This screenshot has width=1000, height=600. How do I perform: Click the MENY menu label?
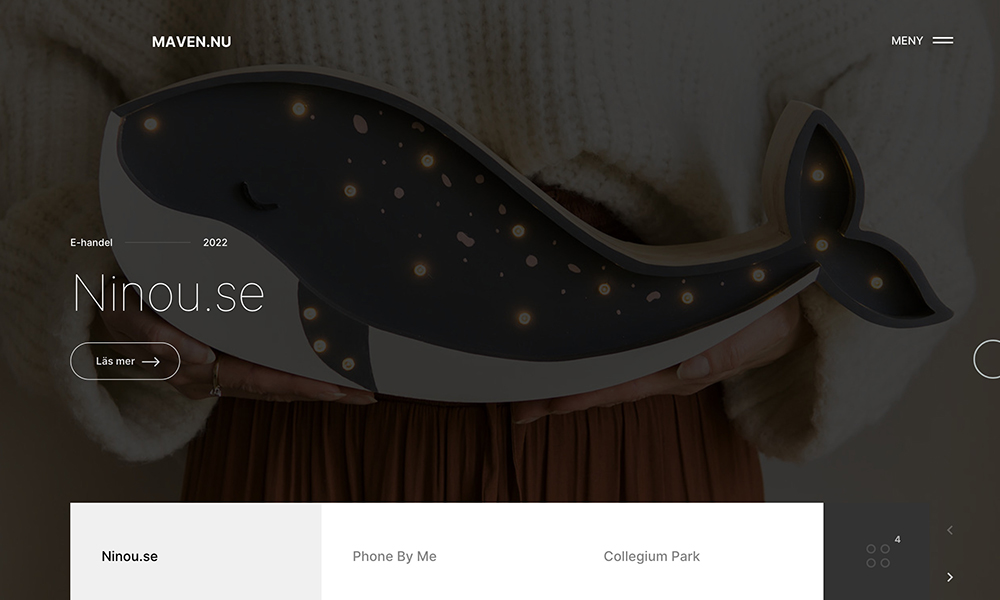click(907, 41)
